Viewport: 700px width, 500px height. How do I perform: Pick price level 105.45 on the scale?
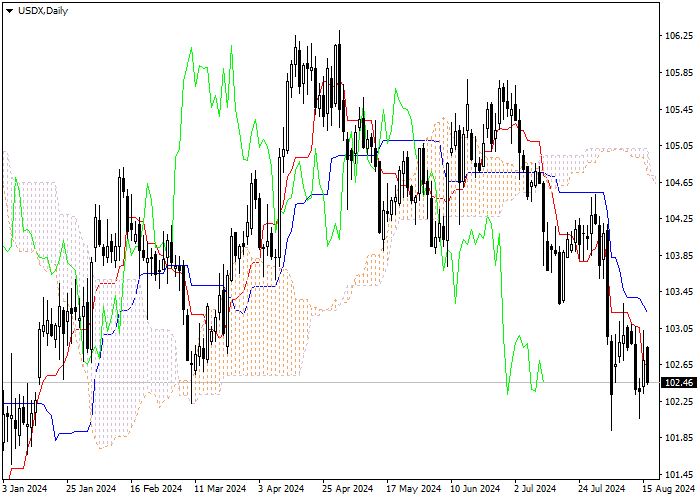(x=679, y=109)
